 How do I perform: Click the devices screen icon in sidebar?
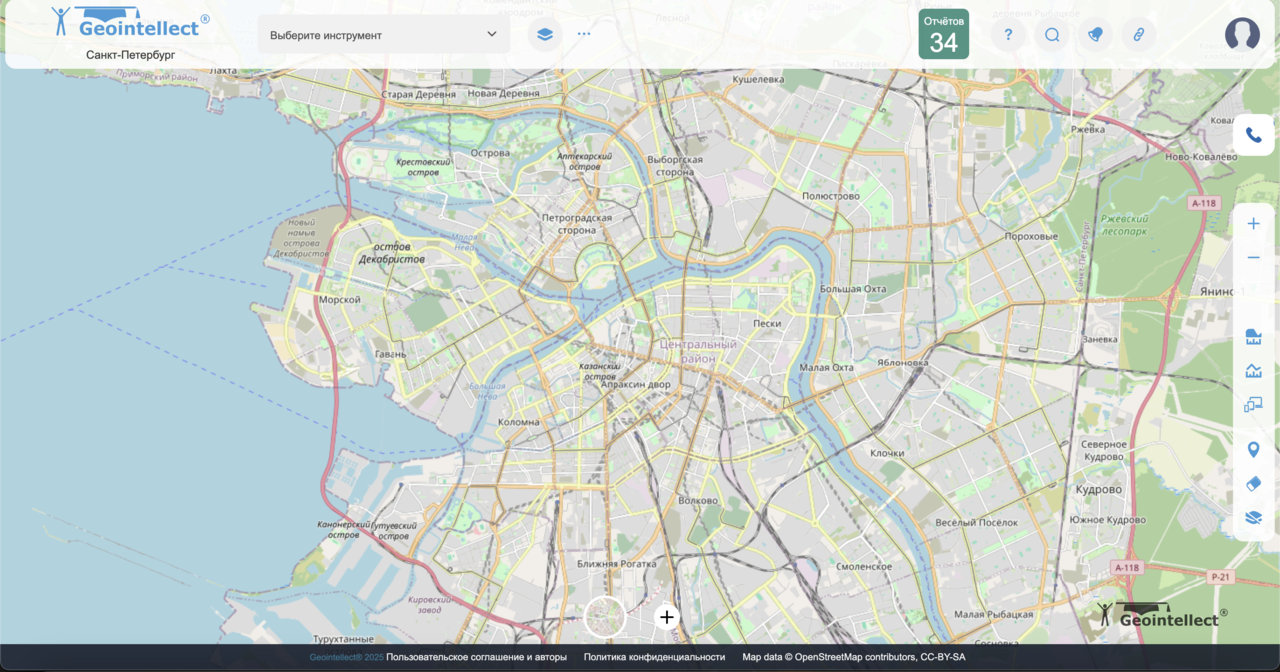1253,405
